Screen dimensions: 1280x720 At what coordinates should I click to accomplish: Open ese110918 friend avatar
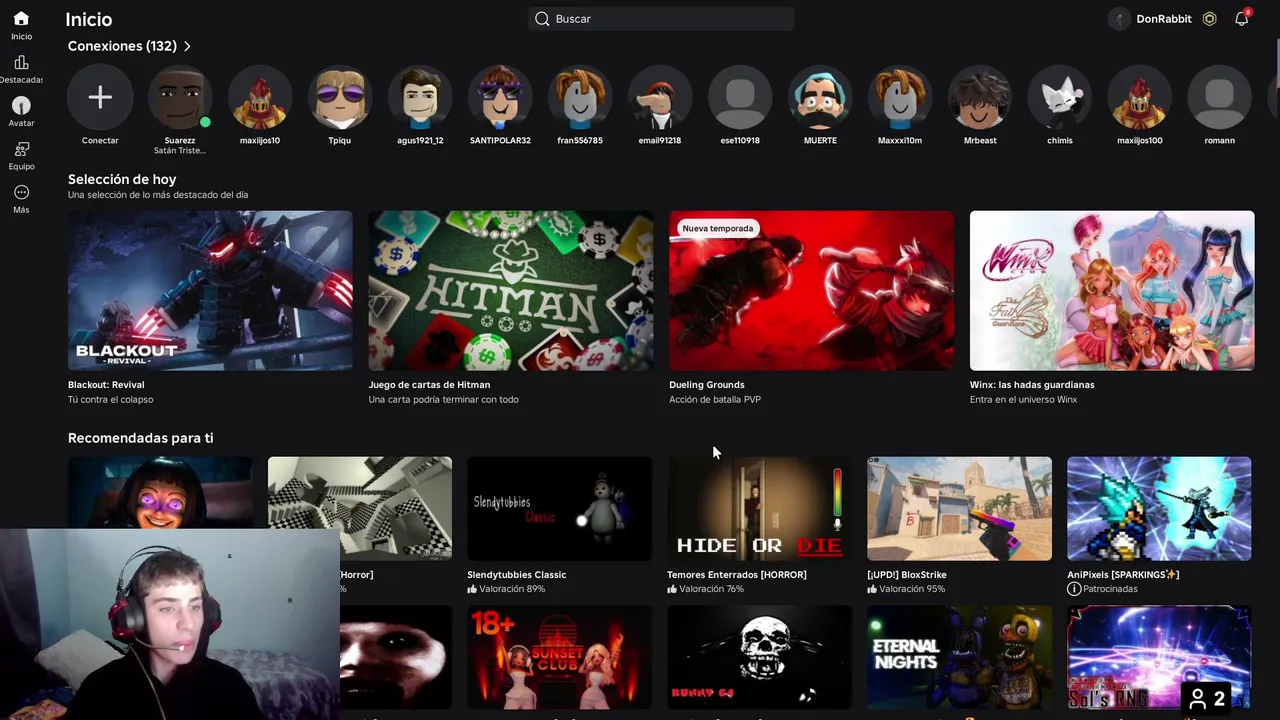[740, 98]
